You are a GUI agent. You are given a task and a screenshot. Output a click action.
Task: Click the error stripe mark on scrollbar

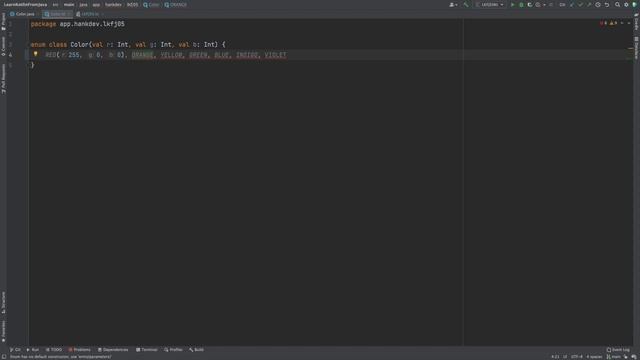(x=630, y=49)
